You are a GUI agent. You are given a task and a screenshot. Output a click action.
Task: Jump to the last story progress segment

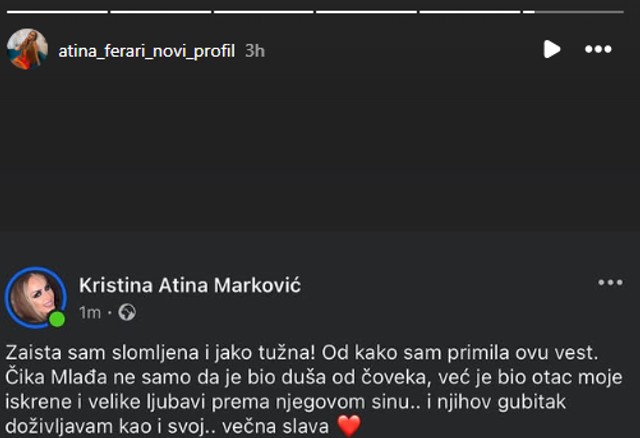pos(577,11)
